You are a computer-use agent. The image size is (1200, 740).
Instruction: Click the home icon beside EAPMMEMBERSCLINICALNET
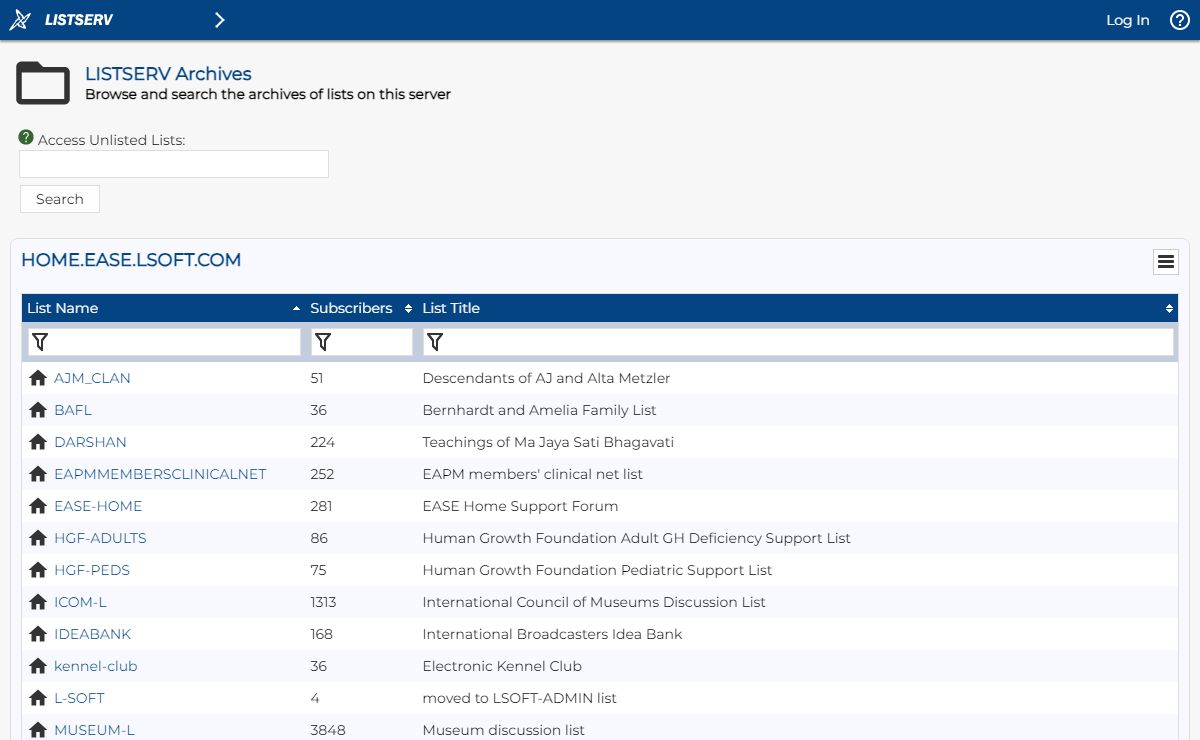pos(38,474)
